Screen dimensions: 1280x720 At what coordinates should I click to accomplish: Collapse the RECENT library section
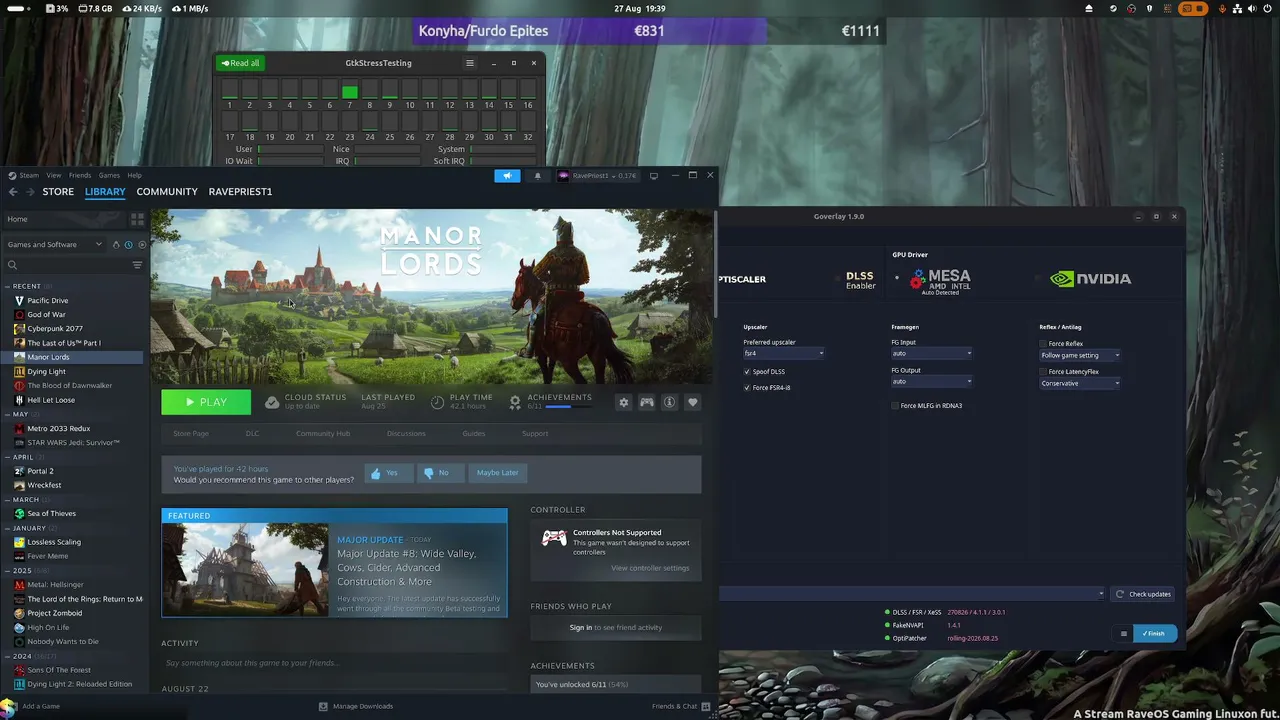(9, 286)
